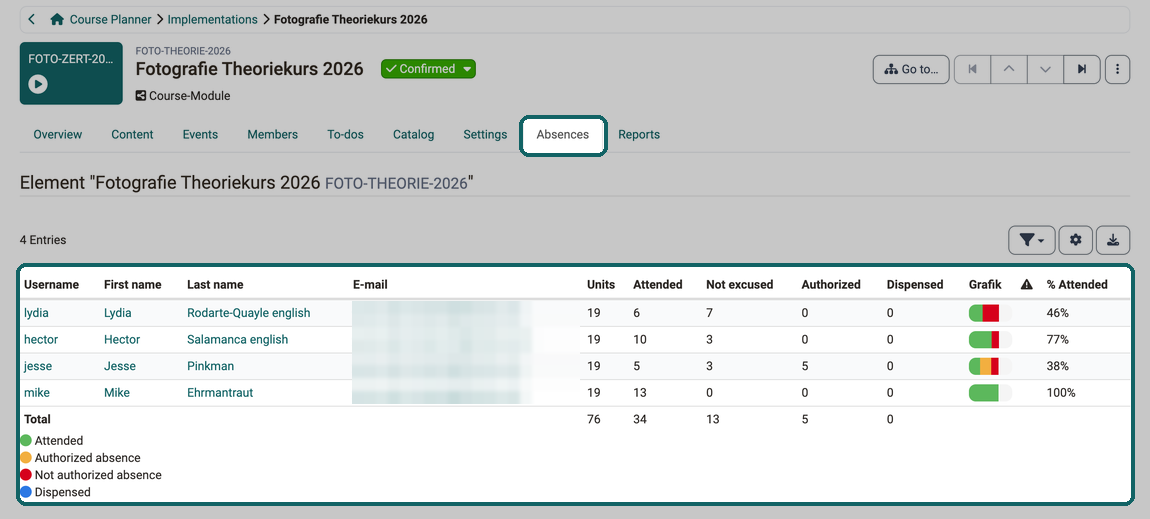Sort by Dispensed column header

[x=915, y=284]
